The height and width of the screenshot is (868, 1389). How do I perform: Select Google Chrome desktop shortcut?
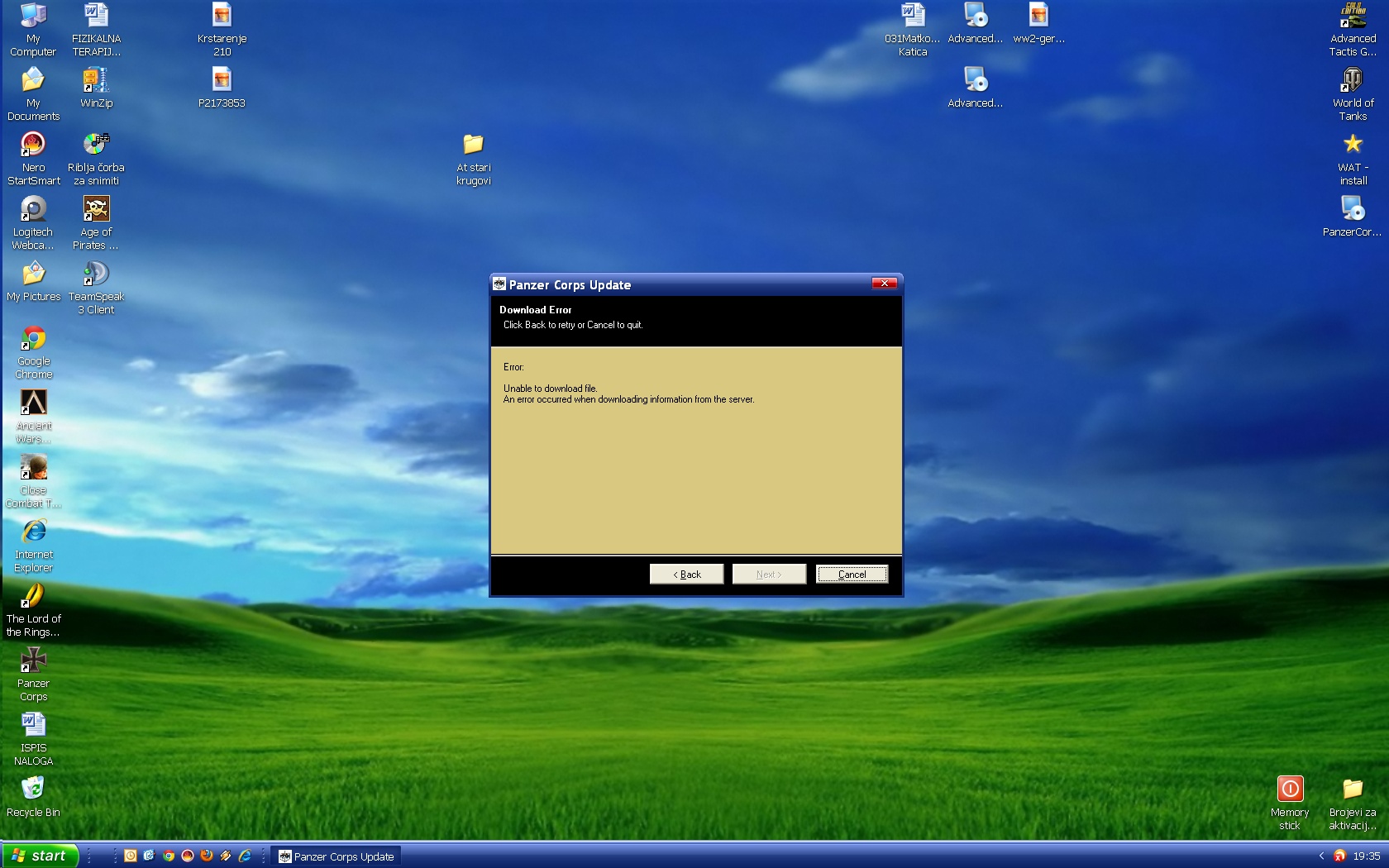point(33,351)
